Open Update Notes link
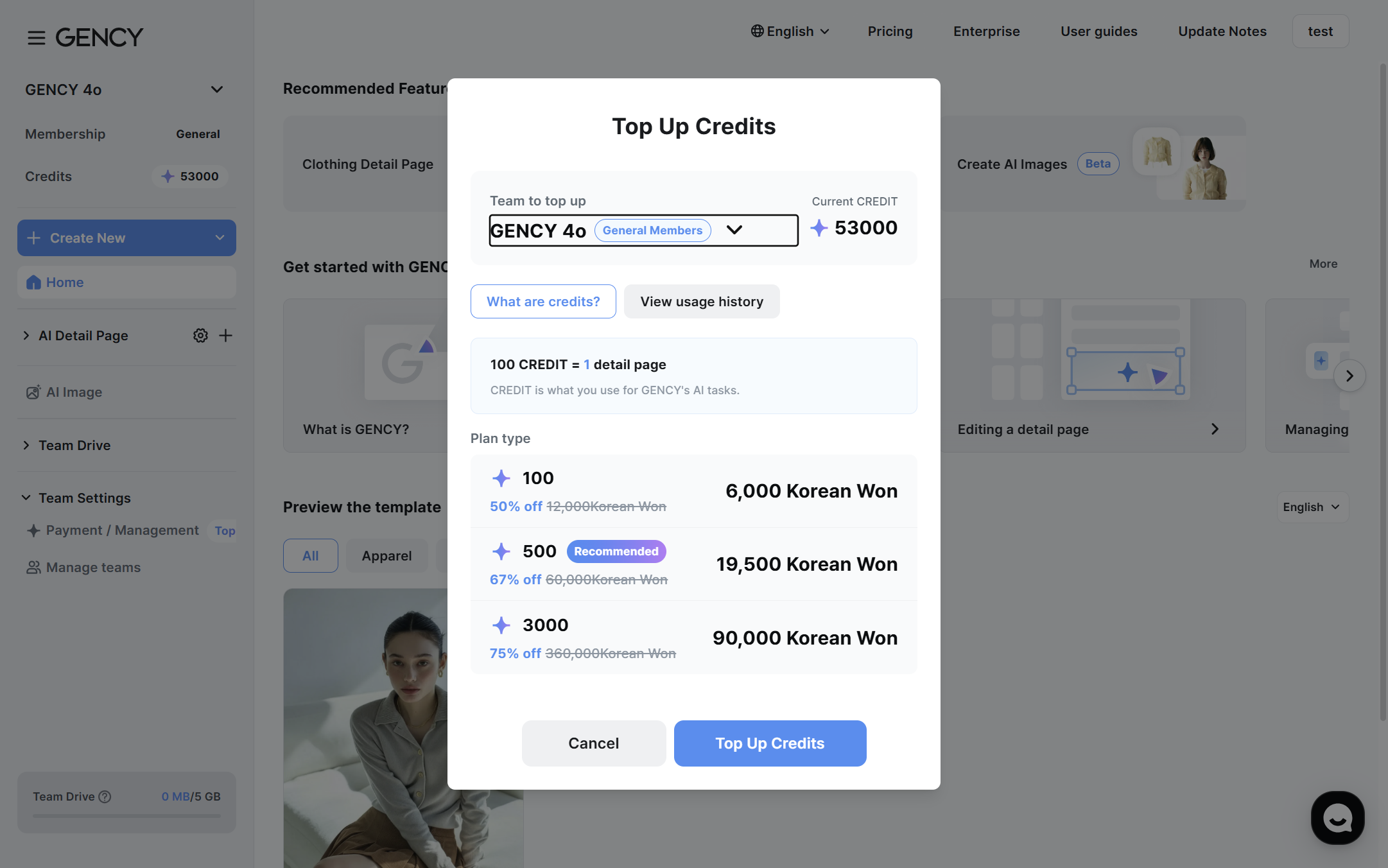 click(1222, 31)
